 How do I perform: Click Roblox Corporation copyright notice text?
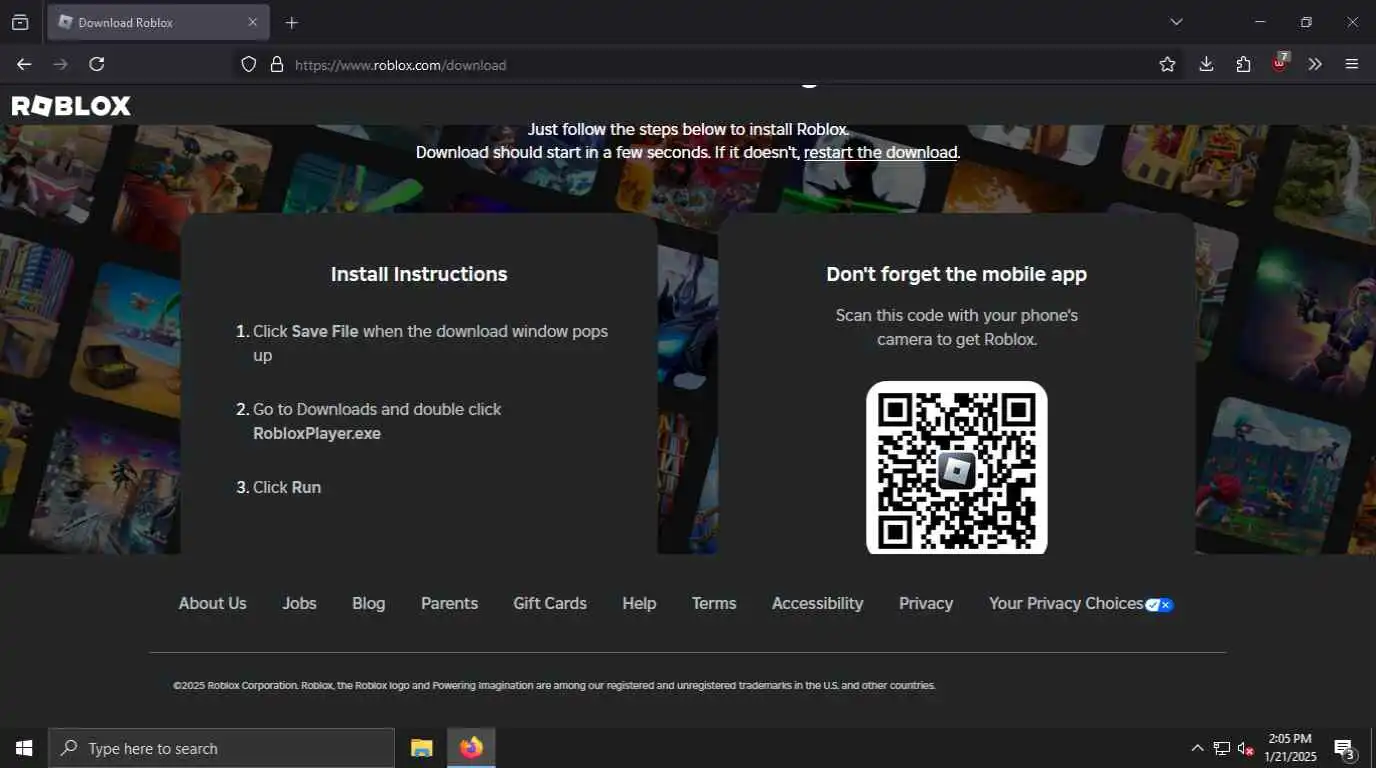[x=554, y=686]
